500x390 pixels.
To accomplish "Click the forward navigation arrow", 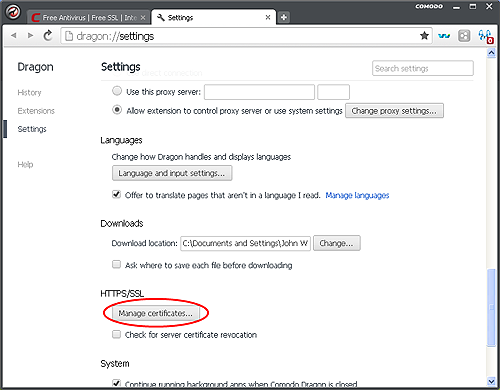I will [30, 35].
